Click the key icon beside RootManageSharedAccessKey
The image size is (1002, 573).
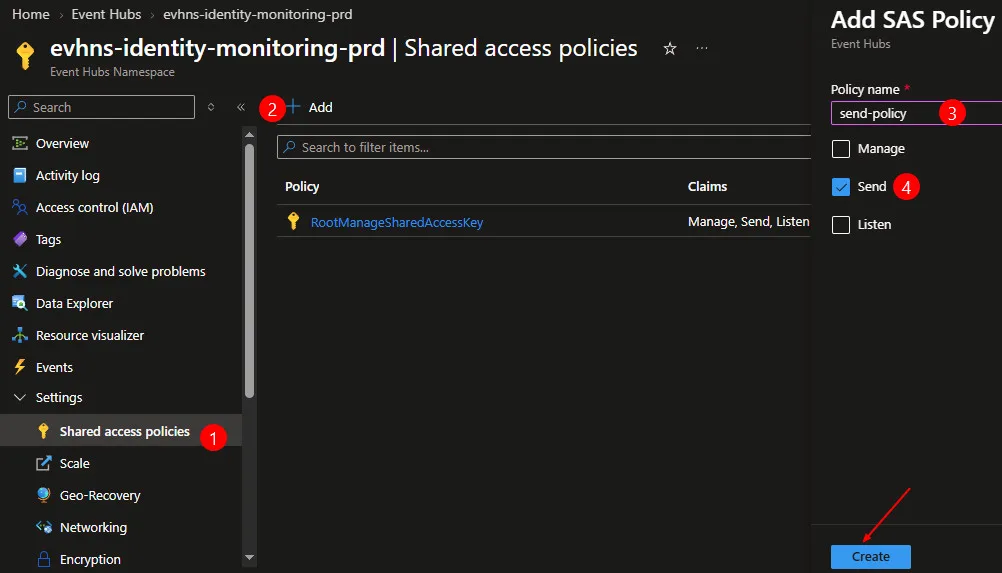click(x=293, y=221)
